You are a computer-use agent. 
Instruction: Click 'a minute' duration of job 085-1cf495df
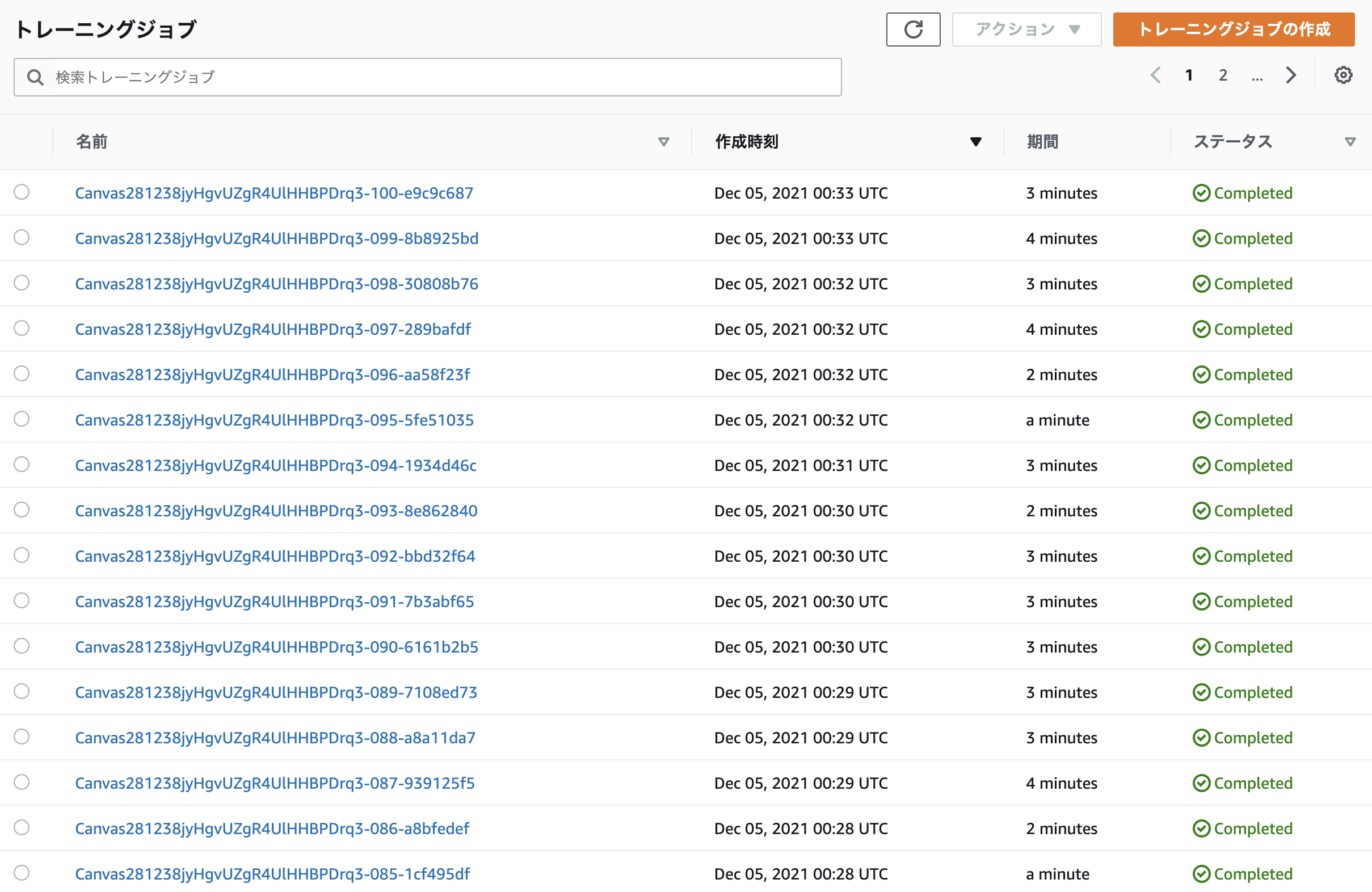pyautogui.click(x=1057, y=874)
